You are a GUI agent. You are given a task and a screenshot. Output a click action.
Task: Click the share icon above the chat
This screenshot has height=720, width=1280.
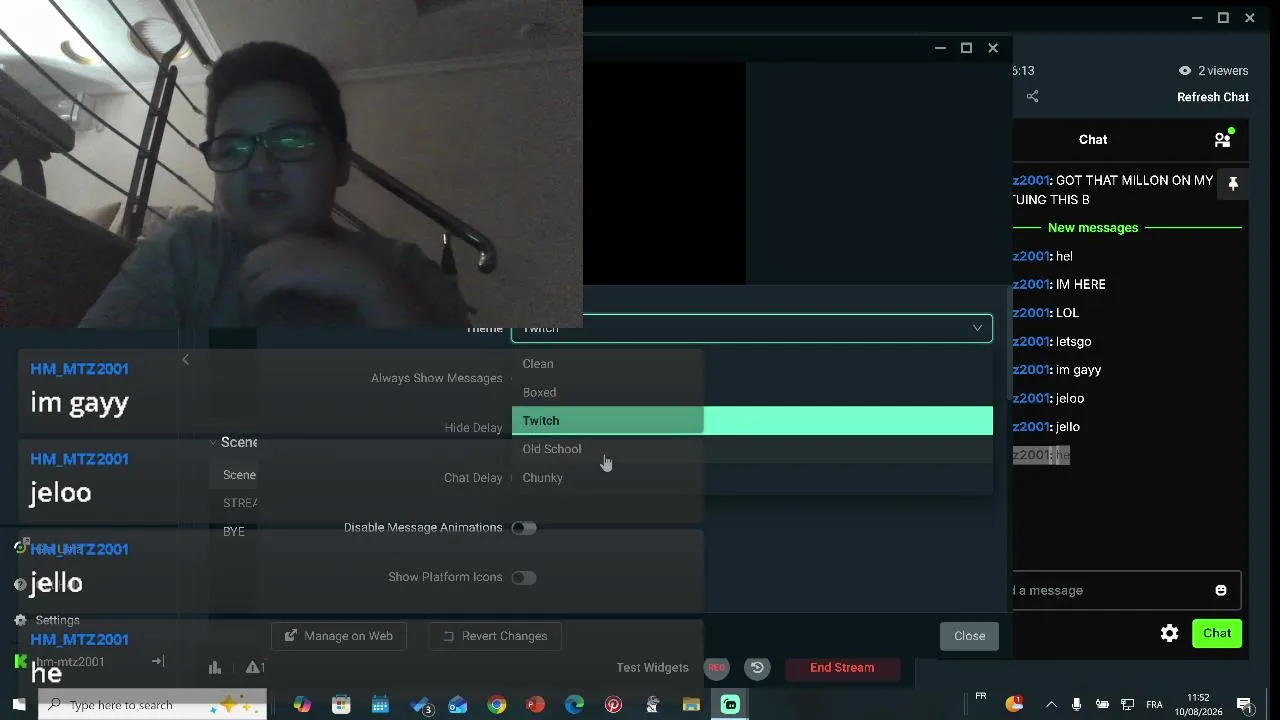(1032, 97)
